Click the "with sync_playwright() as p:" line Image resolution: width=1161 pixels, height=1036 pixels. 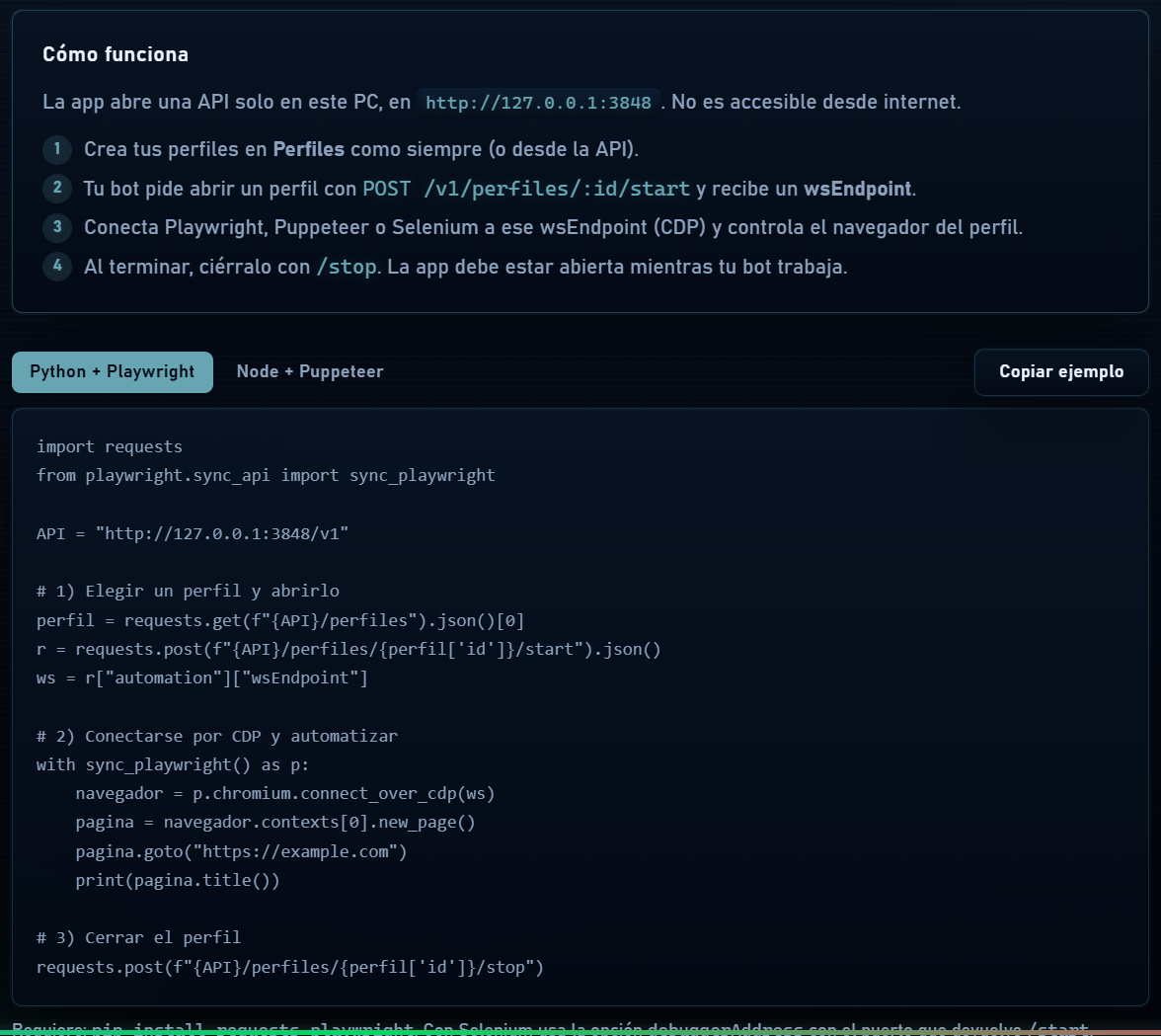pos(173,765)
